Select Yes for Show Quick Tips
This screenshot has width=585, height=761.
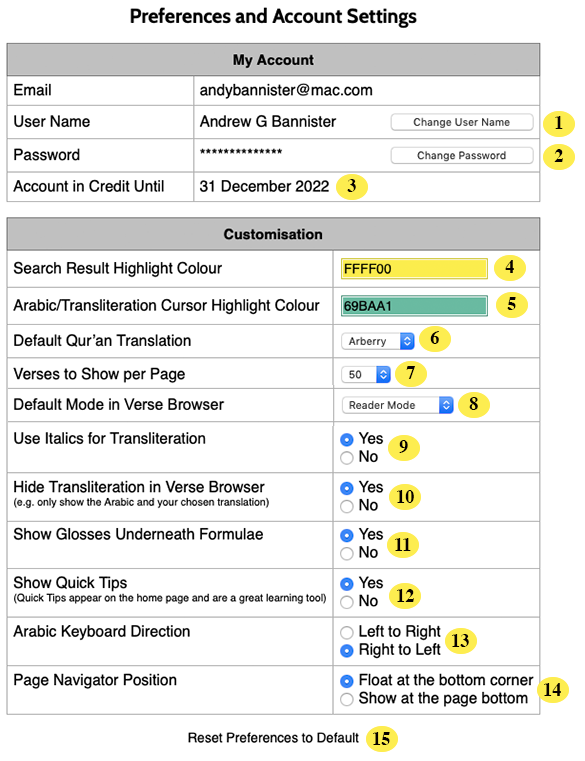coord(347,584)
